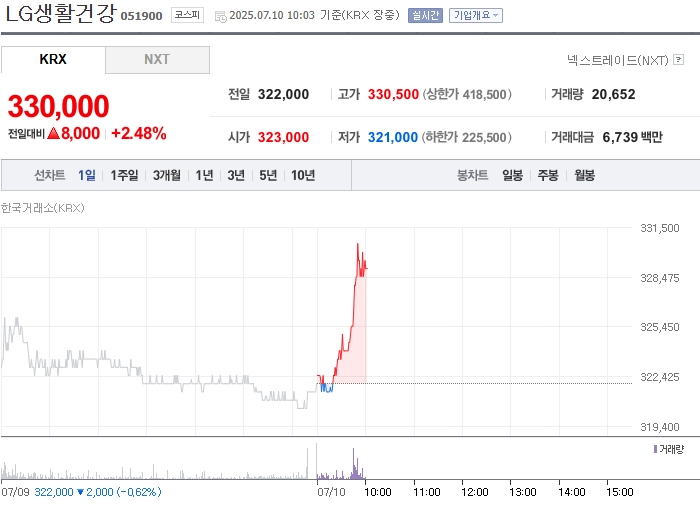Click the opening price 323,000
The height and width of the screenshot is (515, 700).
click(x=283, y=137)
